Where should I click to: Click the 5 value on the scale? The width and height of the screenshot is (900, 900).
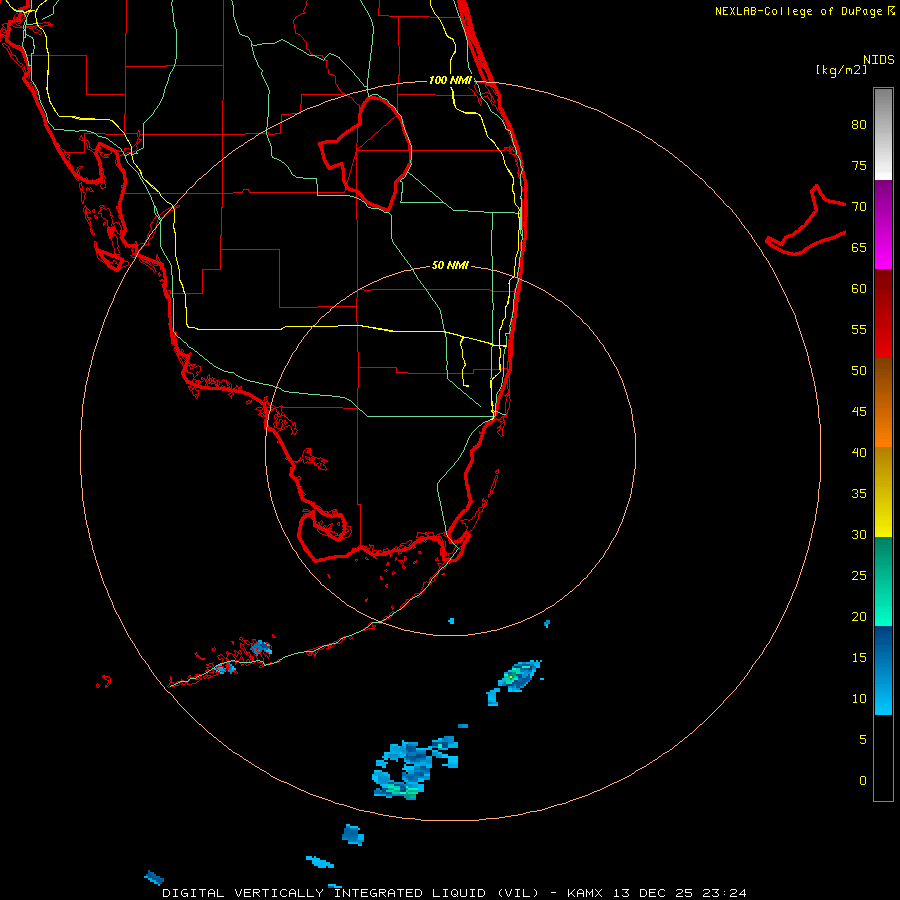(863, 740)
